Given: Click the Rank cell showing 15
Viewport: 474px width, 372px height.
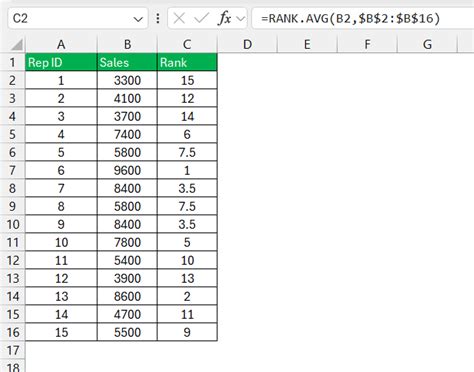Looking at the screenshot, I should pyautogui.click(x=187, y=80).
